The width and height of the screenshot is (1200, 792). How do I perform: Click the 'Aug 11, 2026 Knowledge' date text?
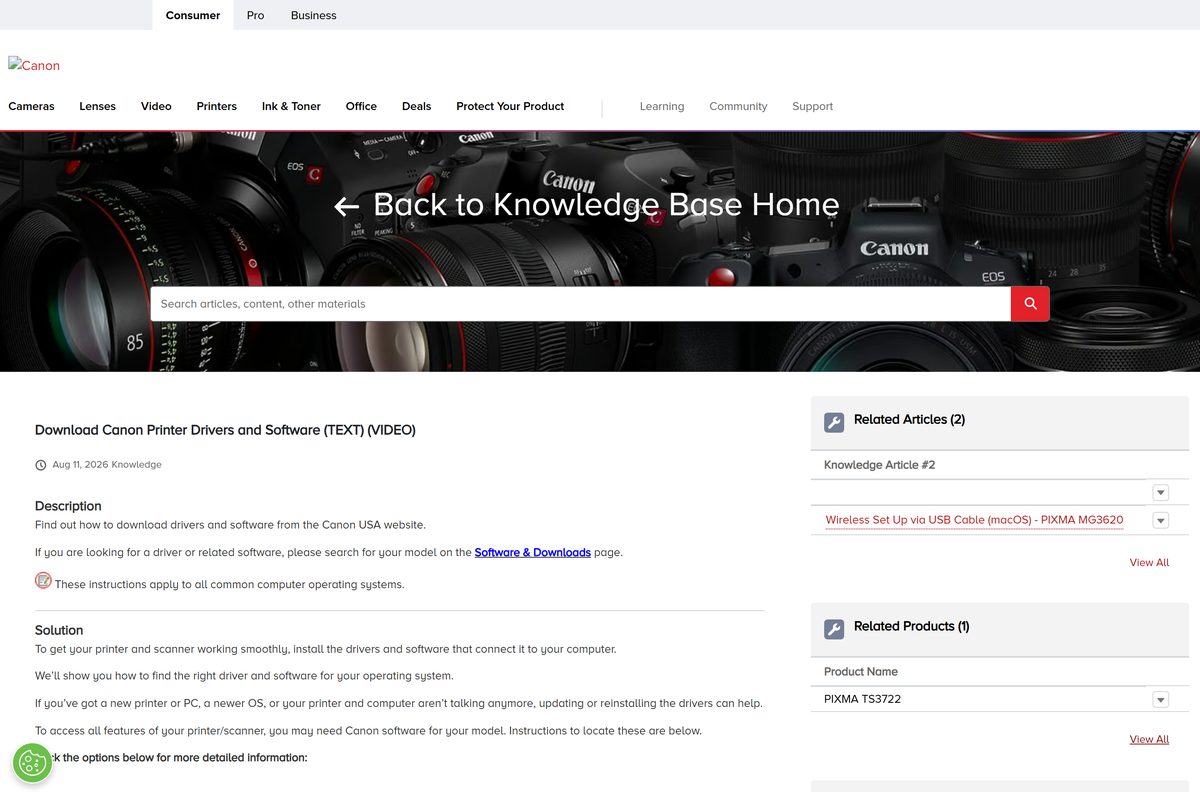coord(107,465)
